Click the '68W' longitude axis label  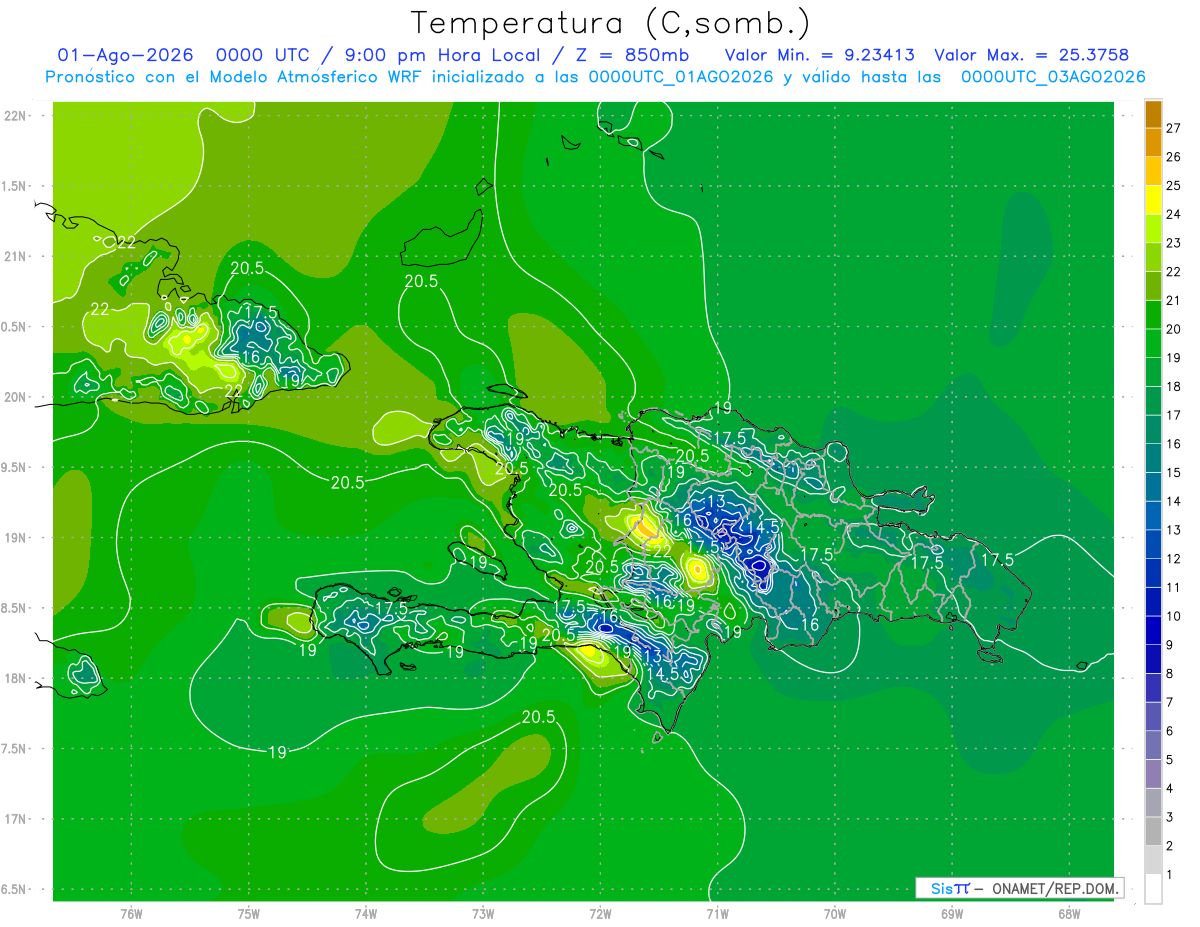[1069, 914]
